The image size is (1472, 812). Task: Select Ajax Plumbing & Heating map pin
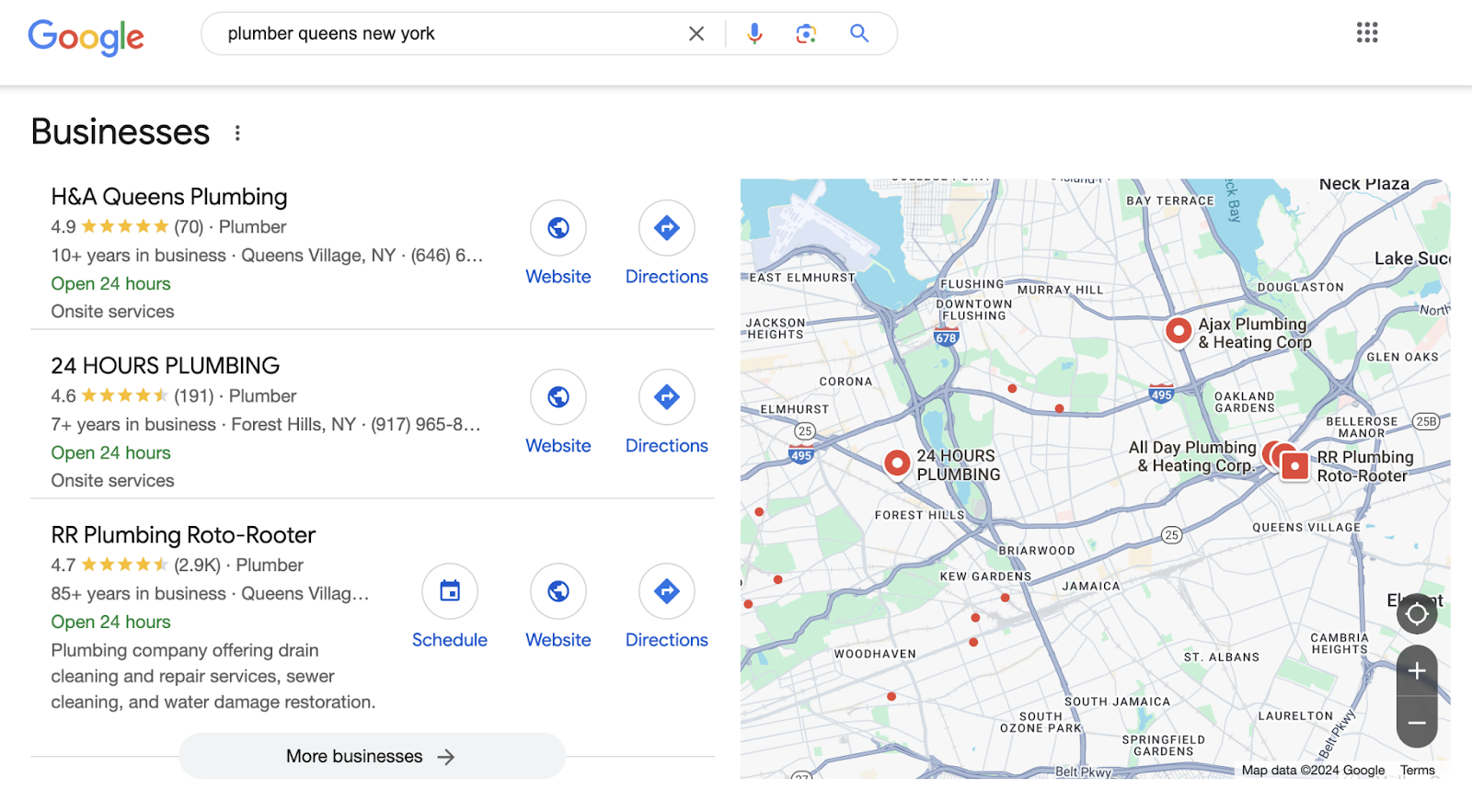(x=1179, y=330)
